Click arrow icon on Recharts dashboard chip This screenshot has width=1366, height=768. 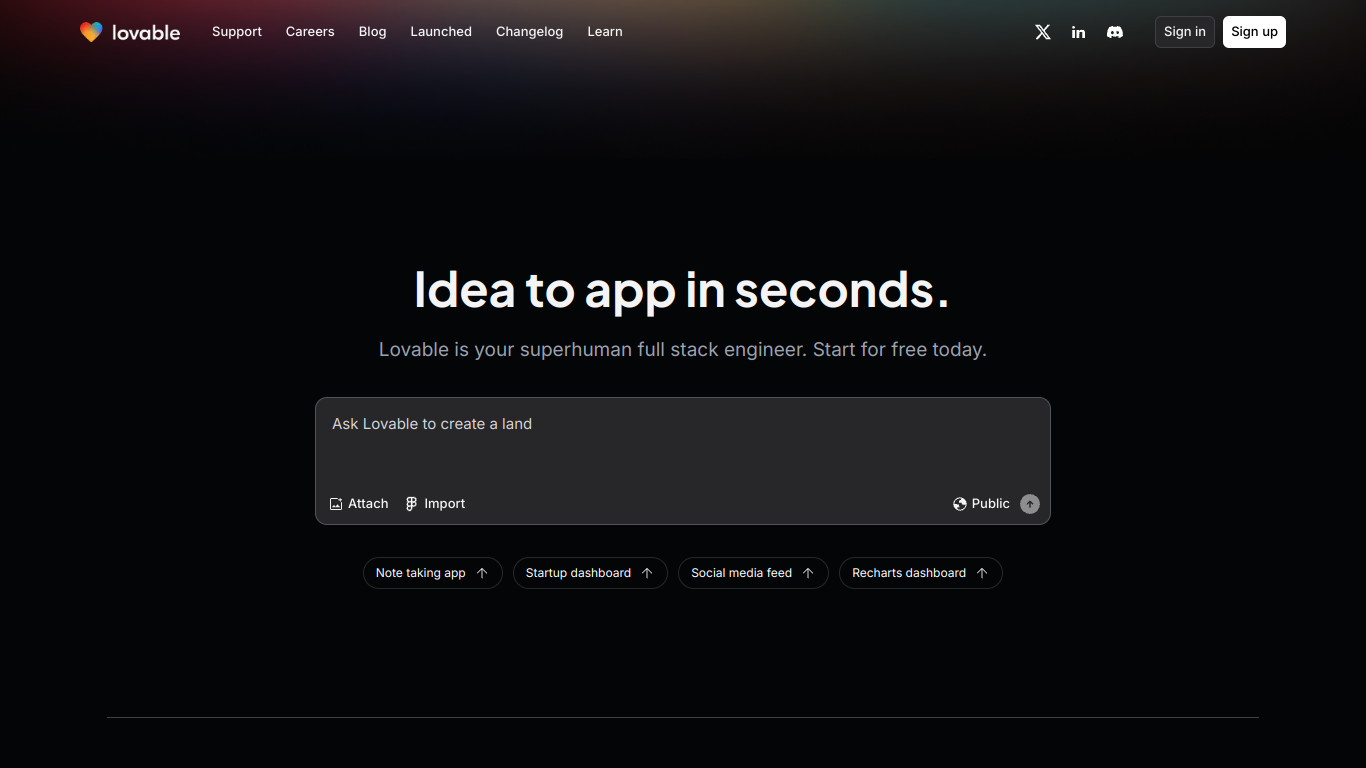tap(982, 573)
